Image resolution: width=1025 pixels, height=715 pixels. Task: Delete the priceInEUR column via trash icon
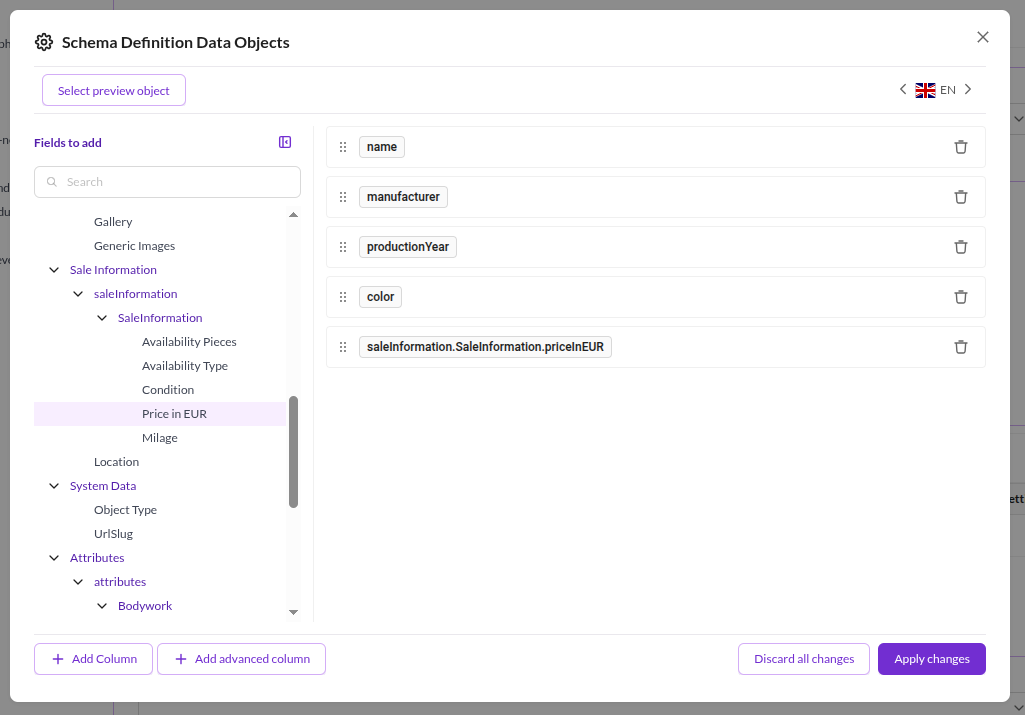pyautogui.click(x=960, y=347)
